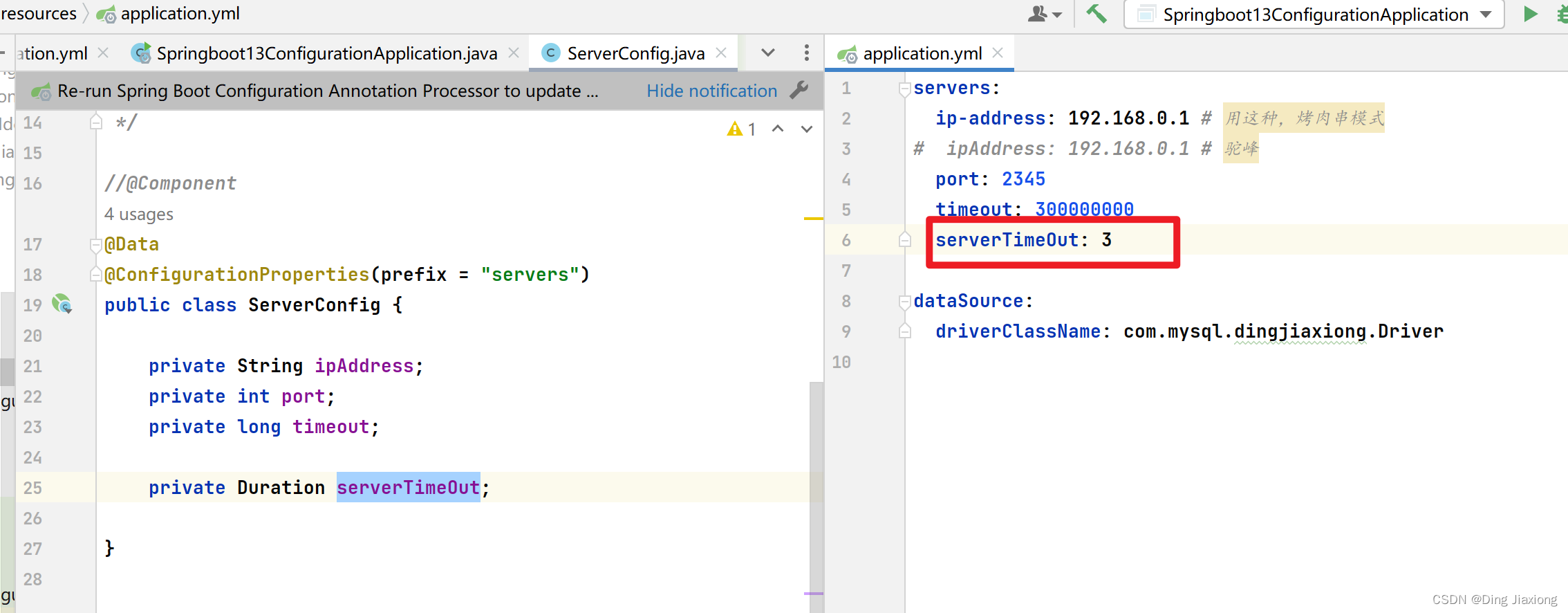1568x613 pixels.
Task: Click application.yml in the breadcrumb path
Action: click(180, 13)
